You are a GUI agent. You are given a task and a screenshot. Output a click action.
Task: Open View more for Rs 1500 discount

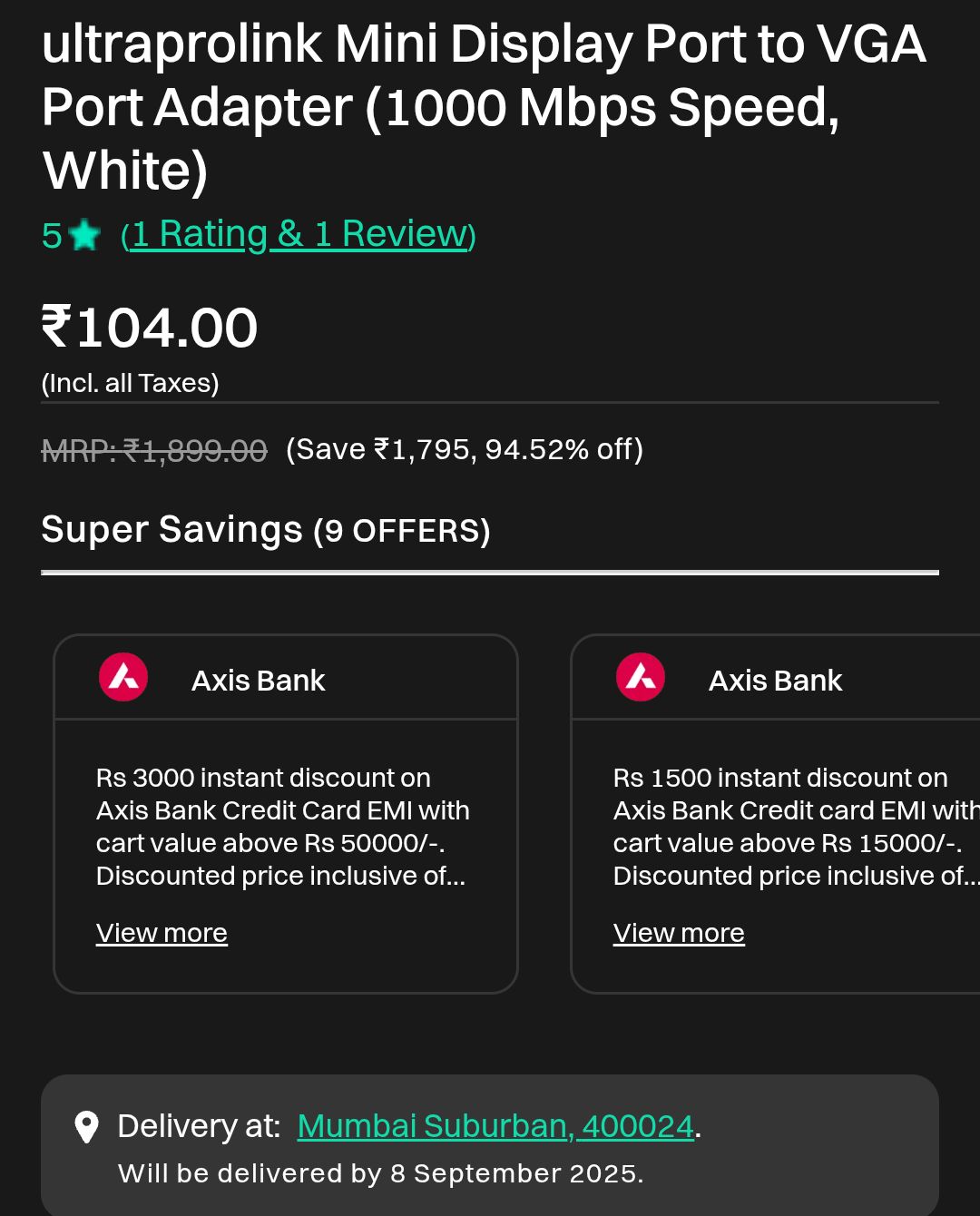pyautogui.click(x=679, y=933)
